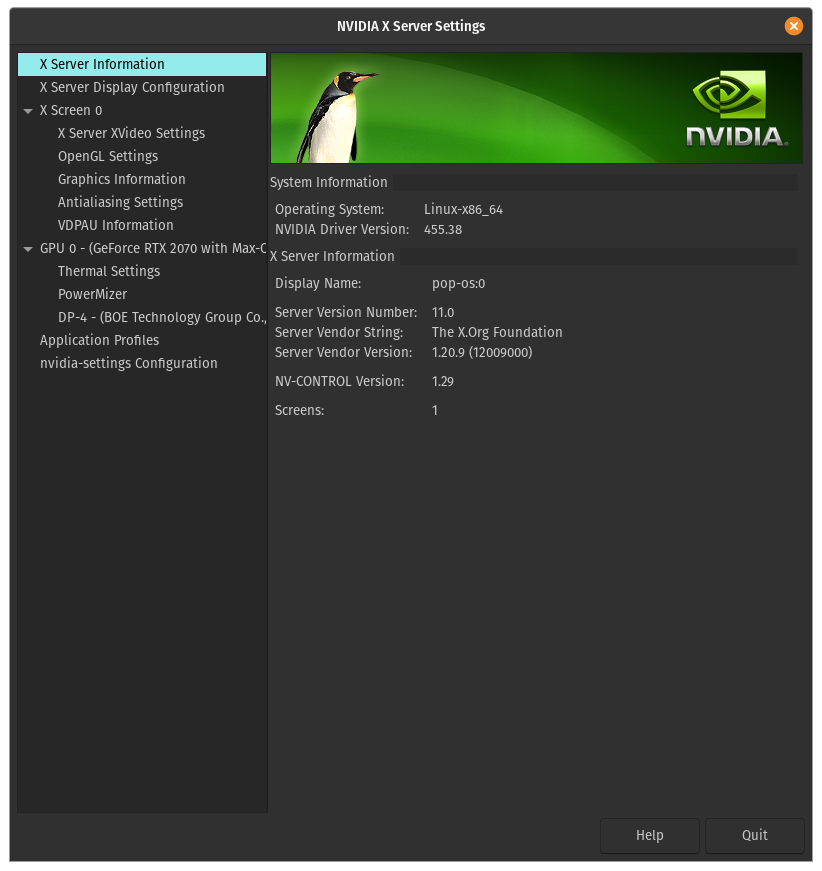Open Antialiasing Settings page

click(x=121, y=202)
